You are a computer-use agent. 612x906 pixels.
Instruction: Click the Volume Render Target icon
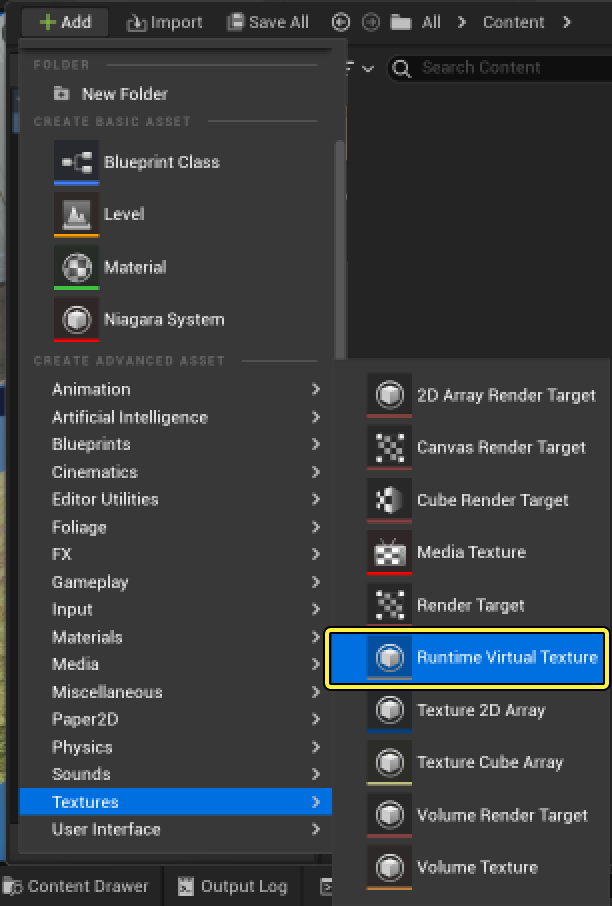pyautogui.click(x=390, y=815)
